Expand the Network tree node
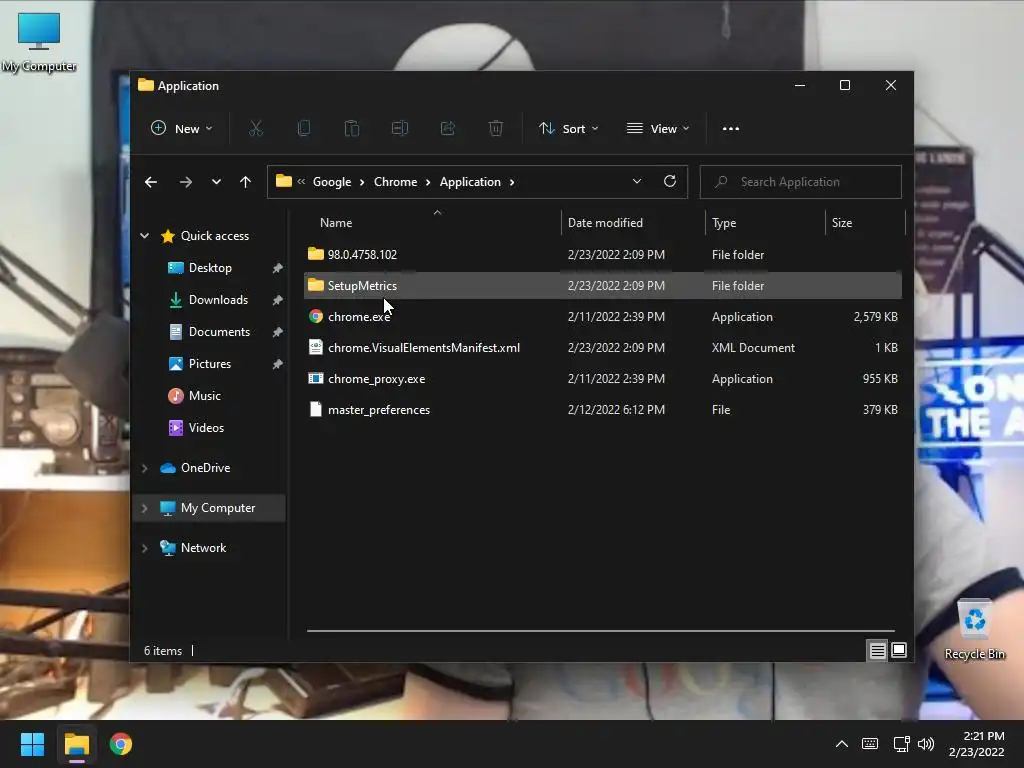The height and width of the screenshot is (768, 1024). (145, 548)
